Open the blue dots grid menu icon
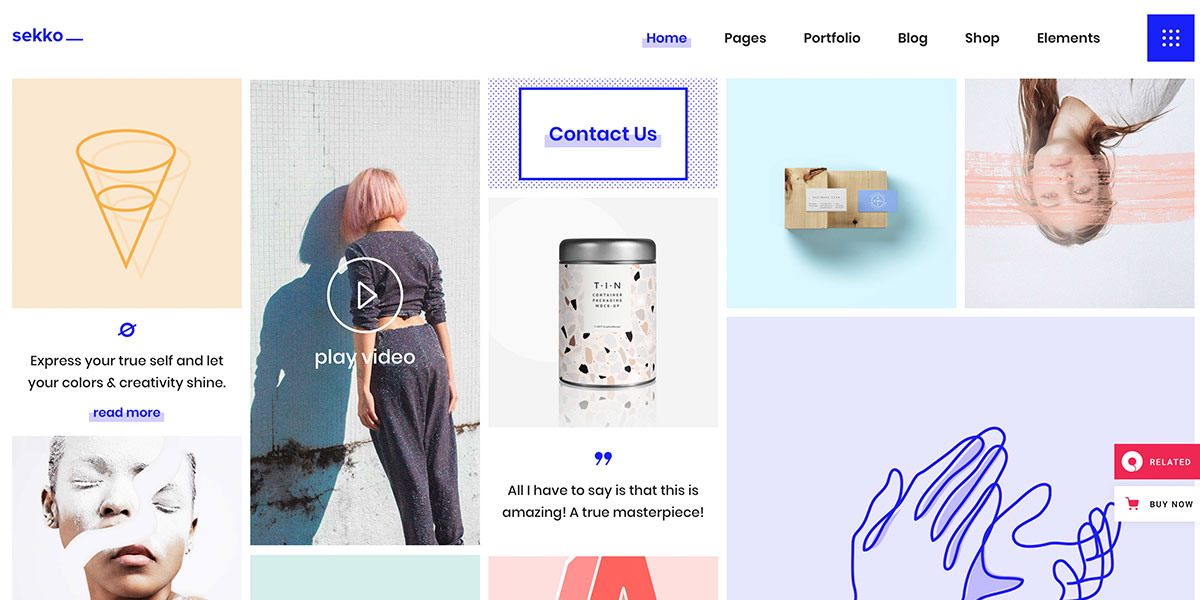 1171,38
